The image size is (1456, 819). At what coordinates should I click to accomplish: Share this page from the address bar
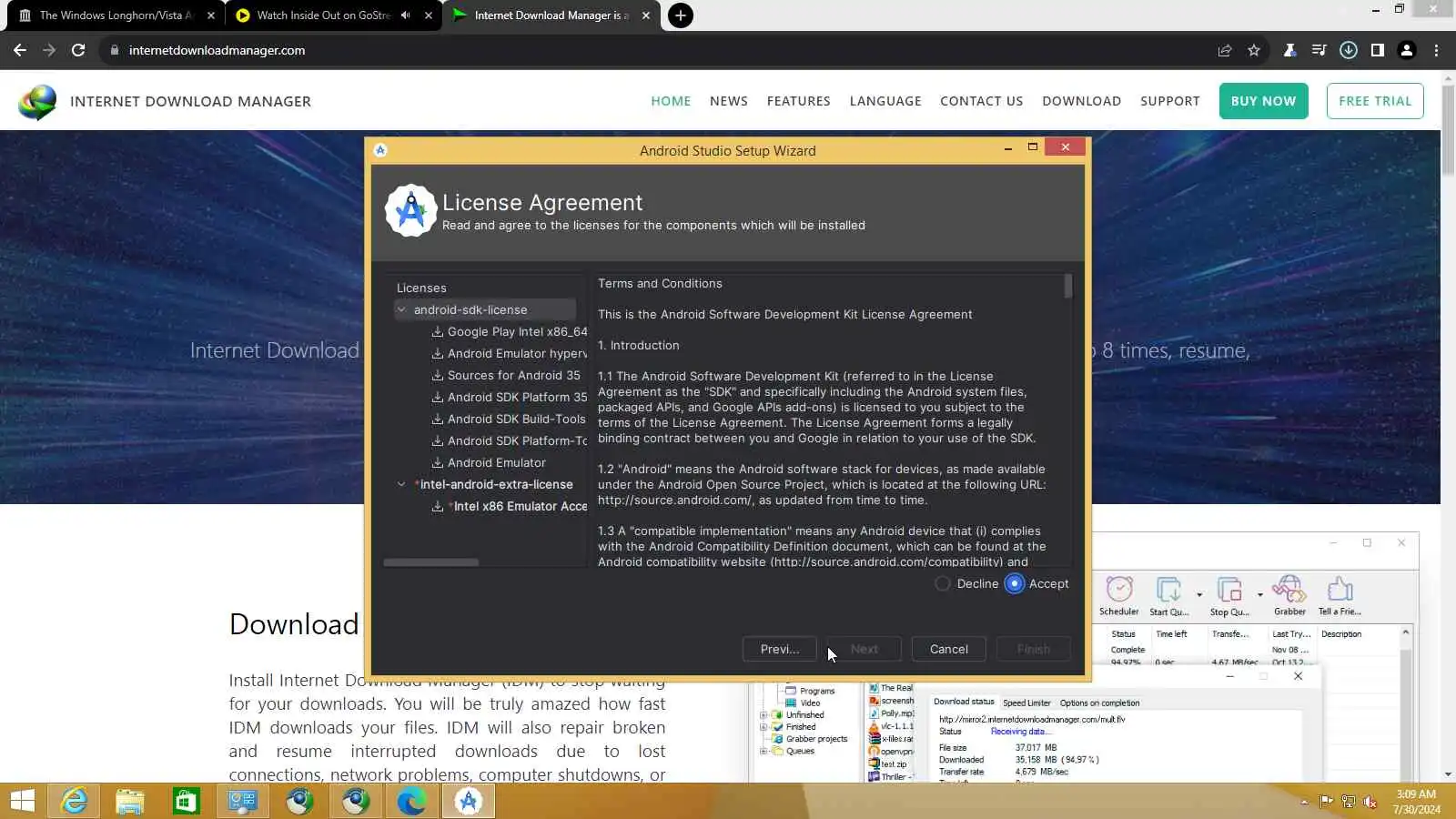1225,50
